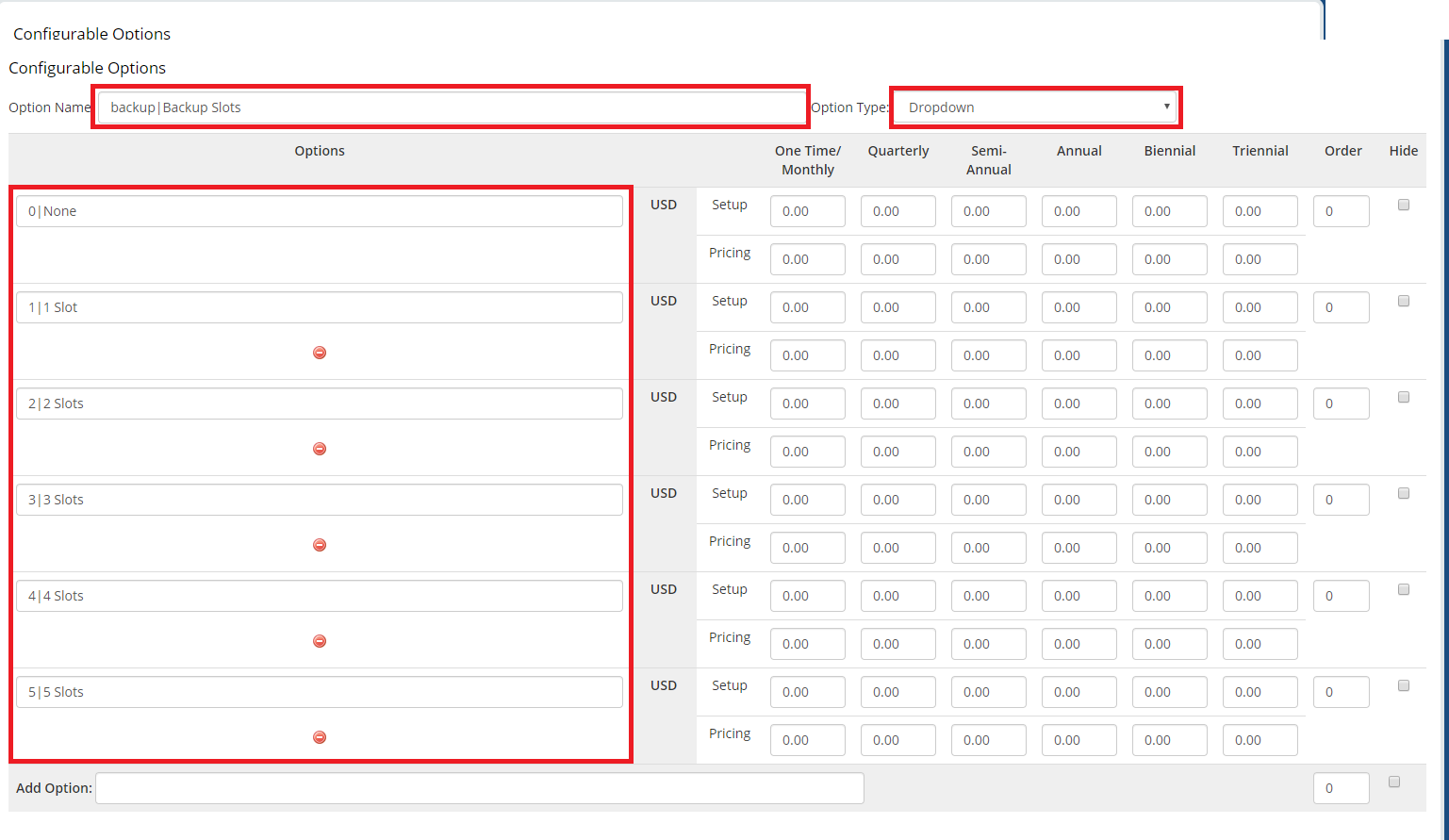Click the 'Semi-Annual' column header
The width and height of the screenshot is (1449, 840).
pyautogui.click(x=989, y=160)
